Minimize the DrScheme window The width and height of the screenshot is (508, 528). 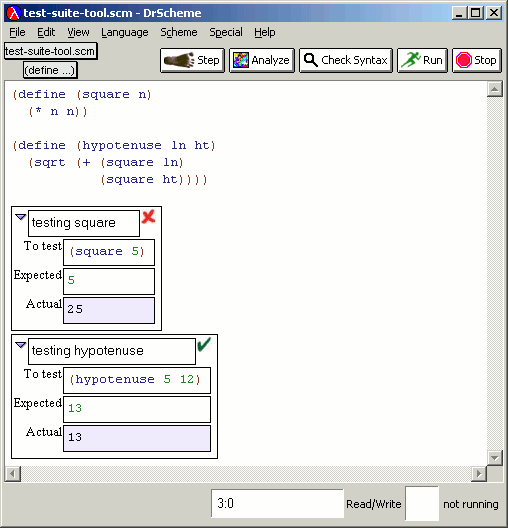click(x=459, y=13)
